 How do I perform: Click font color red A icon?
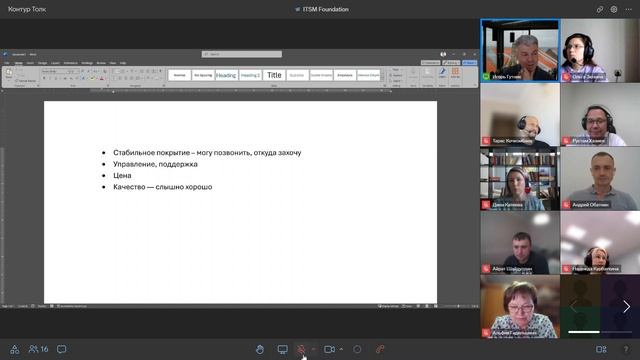tap(102, 78)
